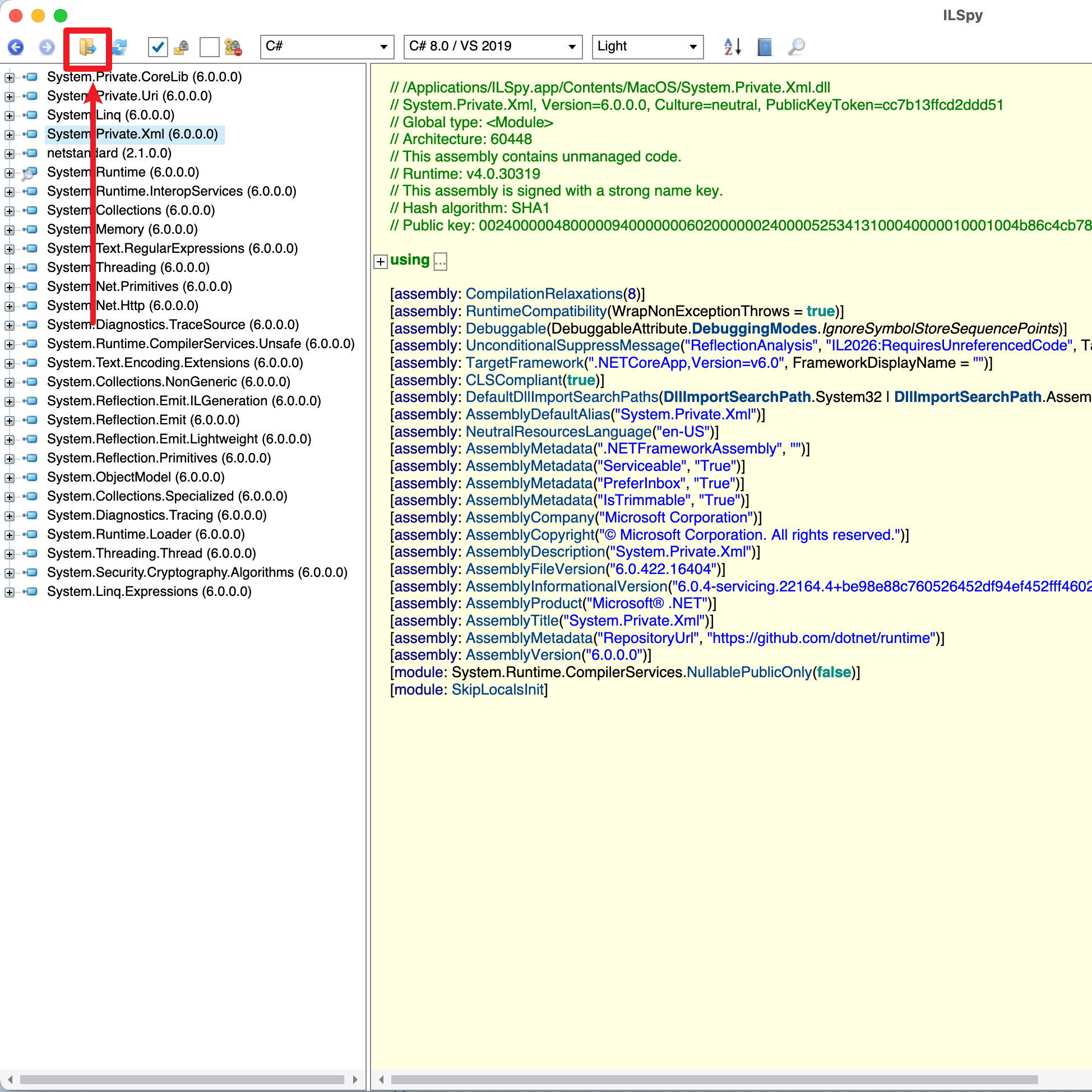Open the C# language dropdown
1092x1092 pixels.
pyautogui.click(x=327, y=47)
